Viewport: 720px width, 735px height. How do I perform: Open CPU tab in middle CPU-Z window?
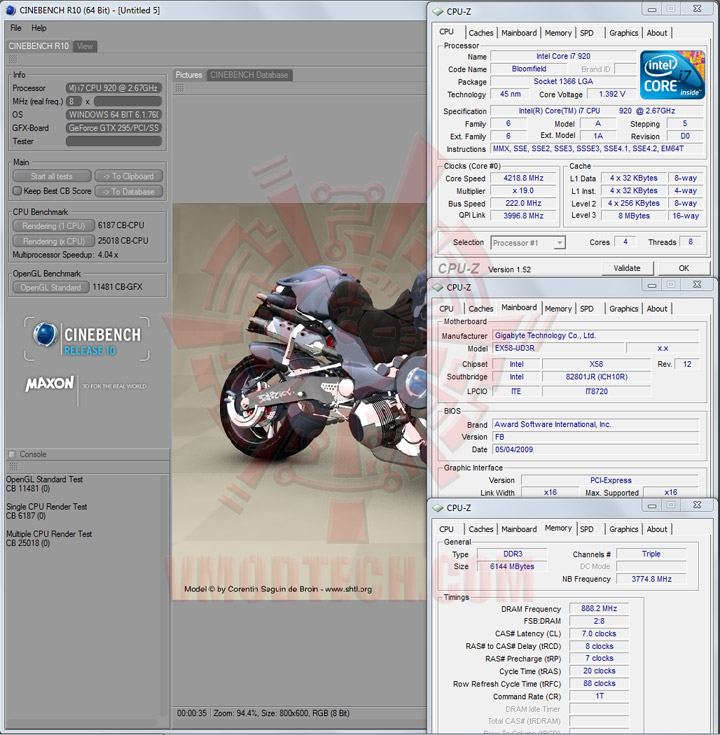[446, 308]
